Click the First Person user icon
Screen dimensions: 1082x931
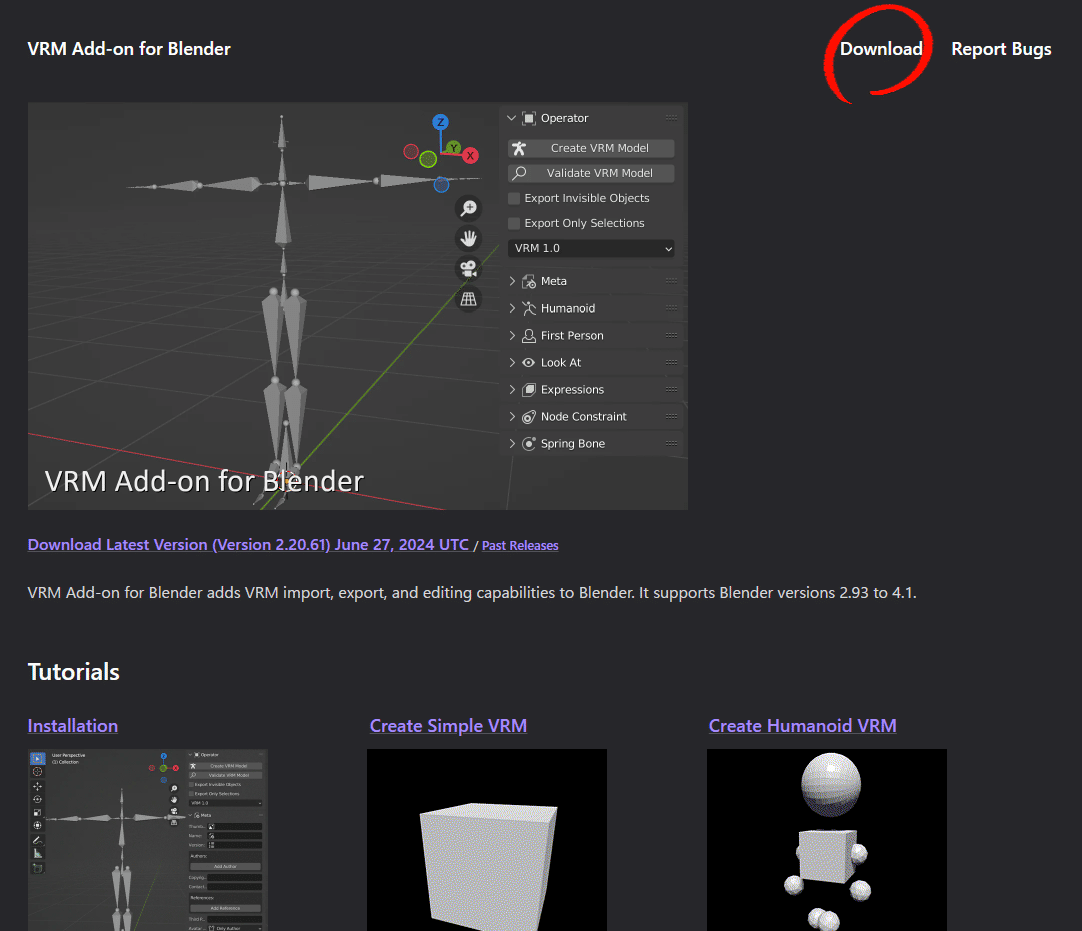pyautogui.click(x=529, y=335)
